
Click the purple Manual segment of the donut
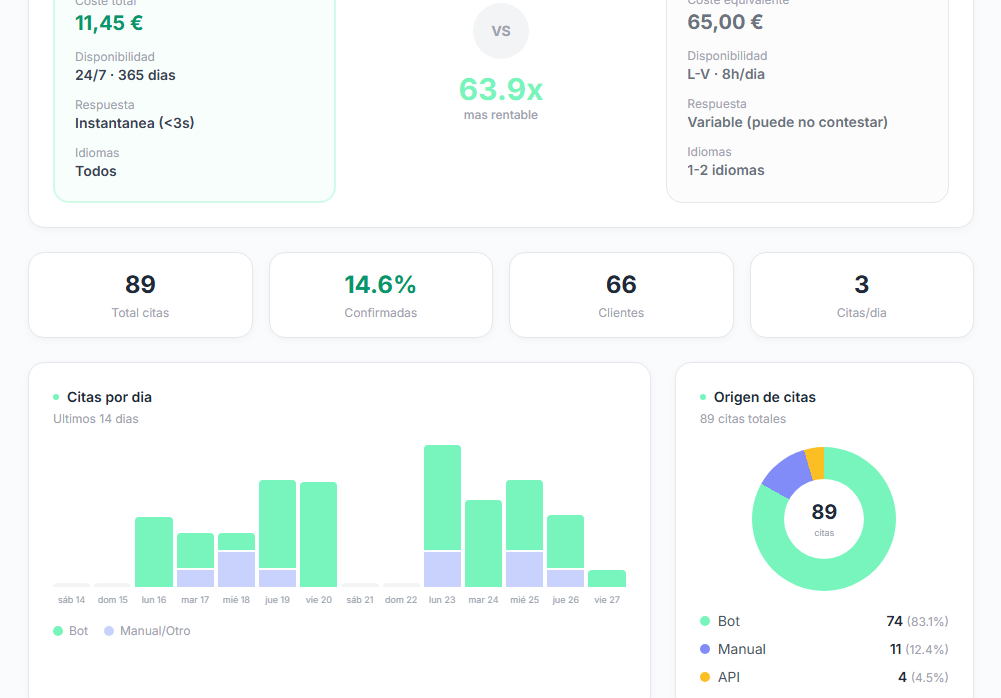point(787,476)
